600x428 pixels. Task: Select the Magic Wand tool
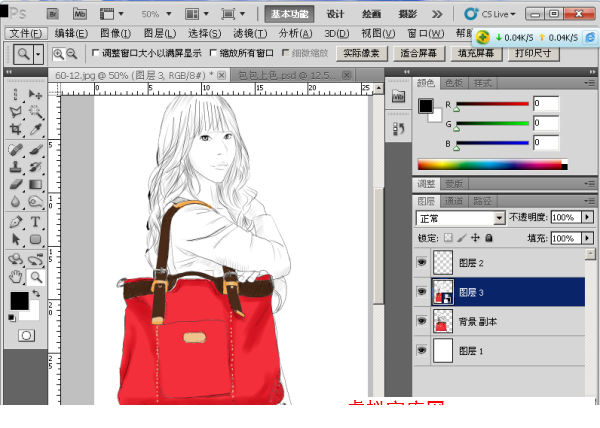(x=35, y=111)
